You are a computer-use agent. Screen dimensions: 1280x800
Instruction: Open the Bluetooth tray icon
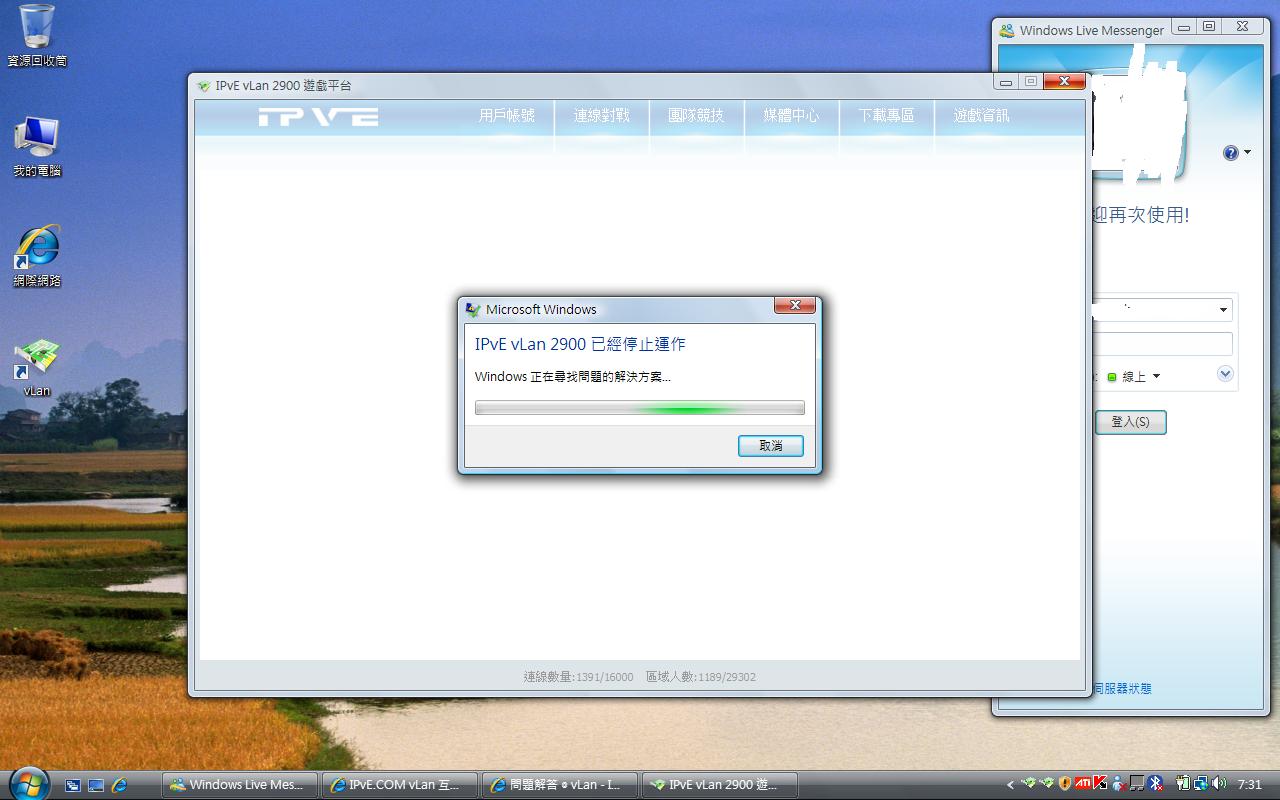(1155, 784)
